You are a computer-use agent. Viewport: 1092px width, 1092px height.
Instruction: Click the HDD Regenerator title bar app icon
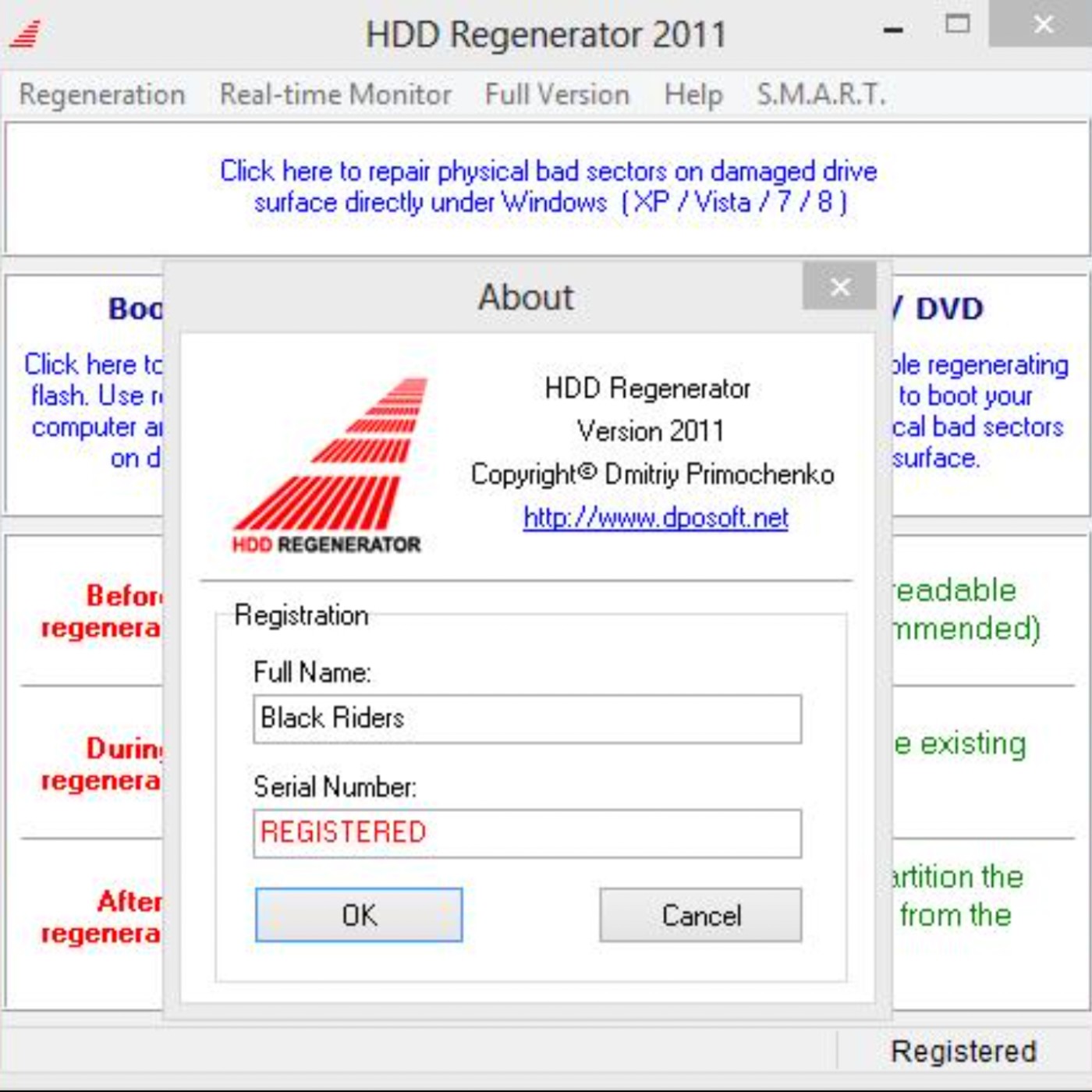(x=25, y=34)
